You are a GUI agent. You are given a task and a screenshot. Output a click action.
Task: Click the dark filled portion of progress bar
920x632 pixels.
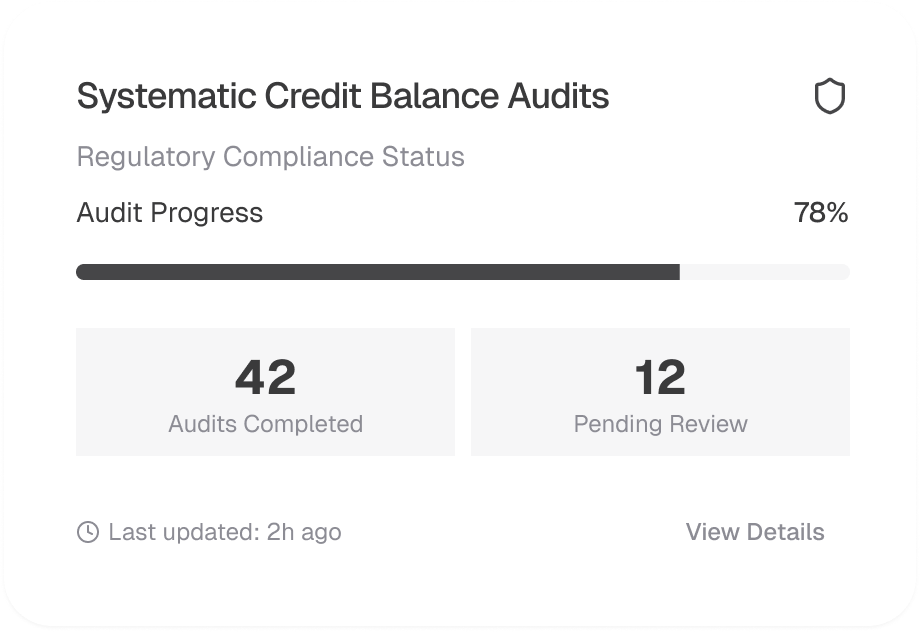point(378,272)
